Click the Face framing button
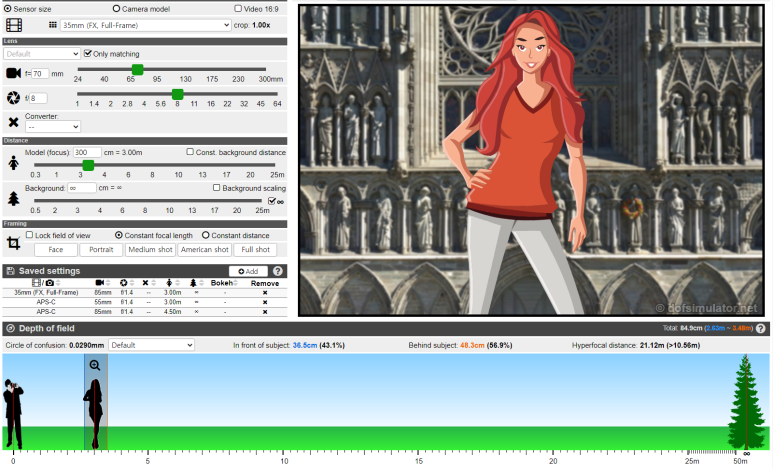 [x=56, y=250]
